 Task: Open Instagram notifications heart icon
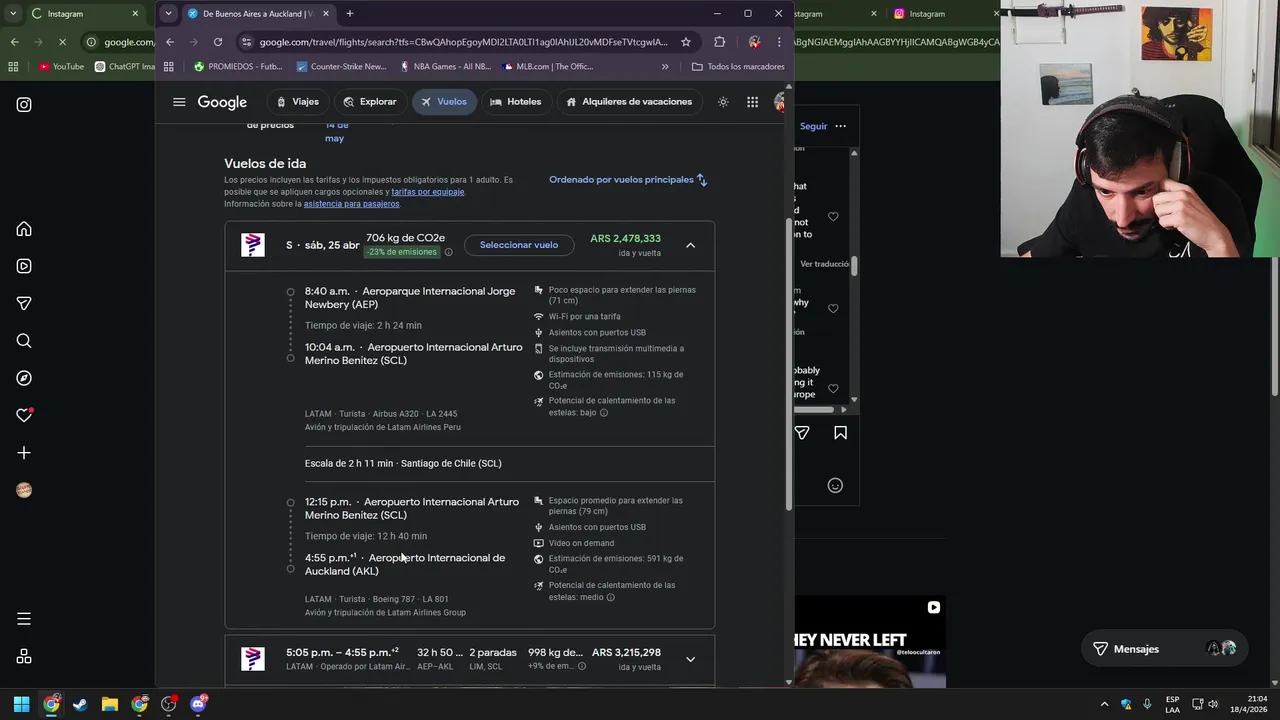coord(24,415)
